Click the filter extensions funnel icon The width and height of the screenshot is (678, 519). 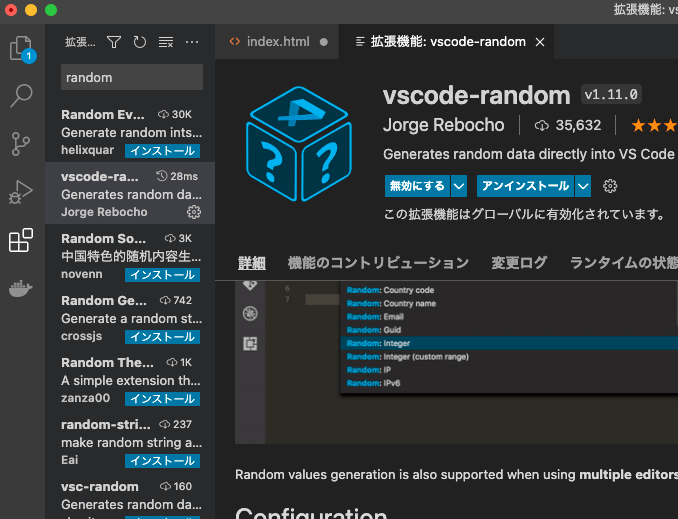point(114,42)
